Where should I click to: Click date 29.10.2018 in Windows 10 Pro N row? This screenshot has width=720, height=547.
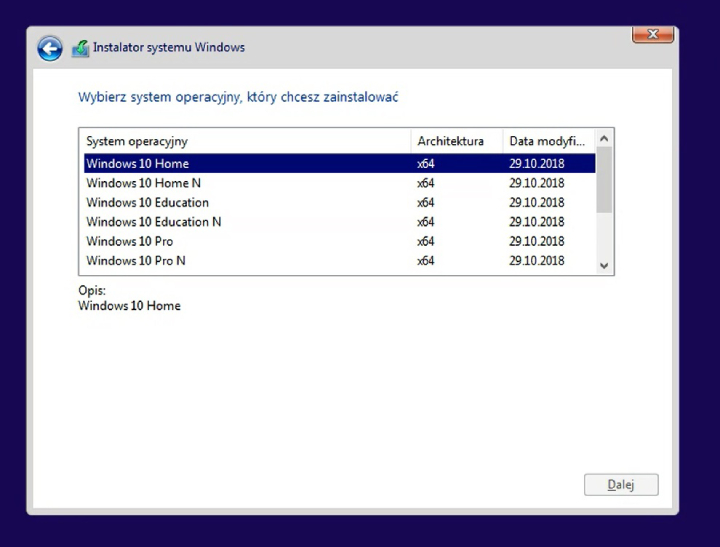pos(536,260)
